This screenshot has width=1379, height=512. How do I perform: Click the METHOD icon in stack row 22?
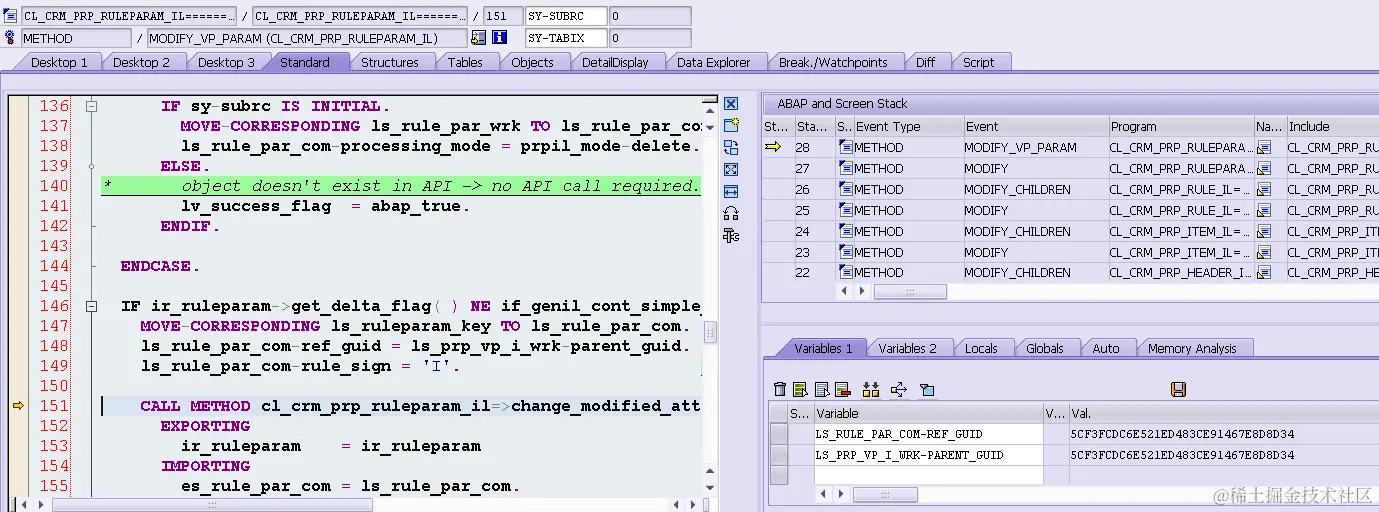tap(845, 272)
